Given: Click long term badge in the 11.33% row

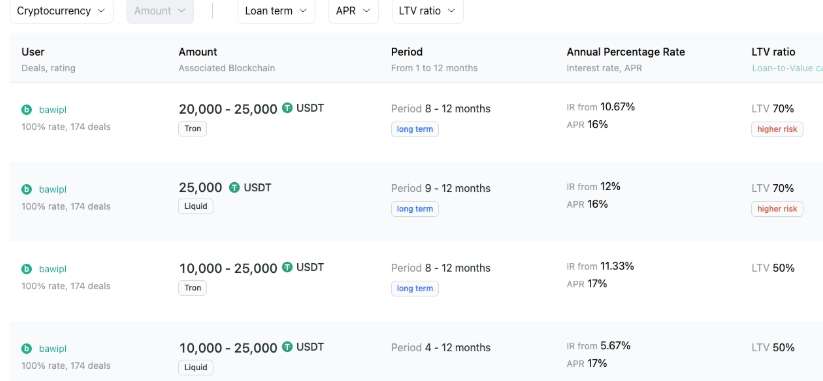Looking at the screenshot, I should tap(415, 289).
